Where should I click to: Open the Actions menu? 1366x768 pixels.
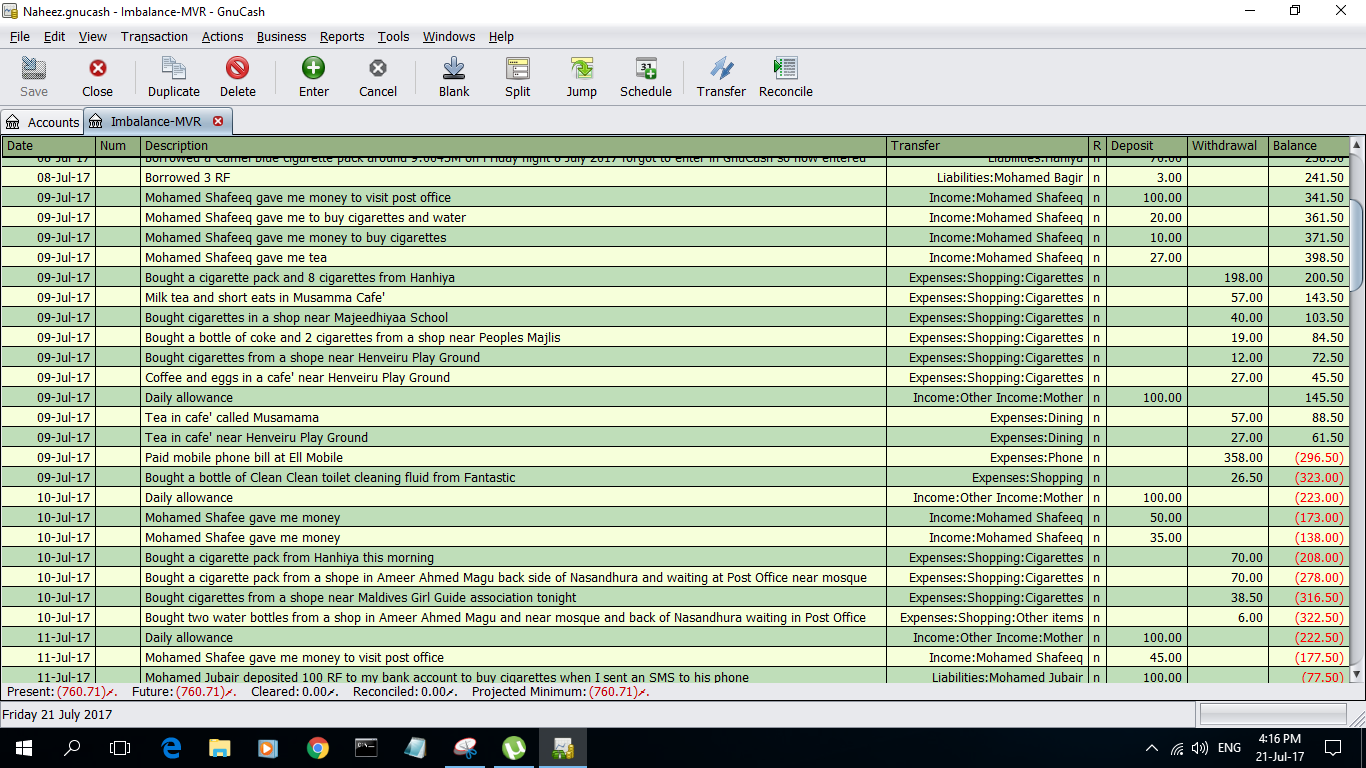(x=222, y=36)
